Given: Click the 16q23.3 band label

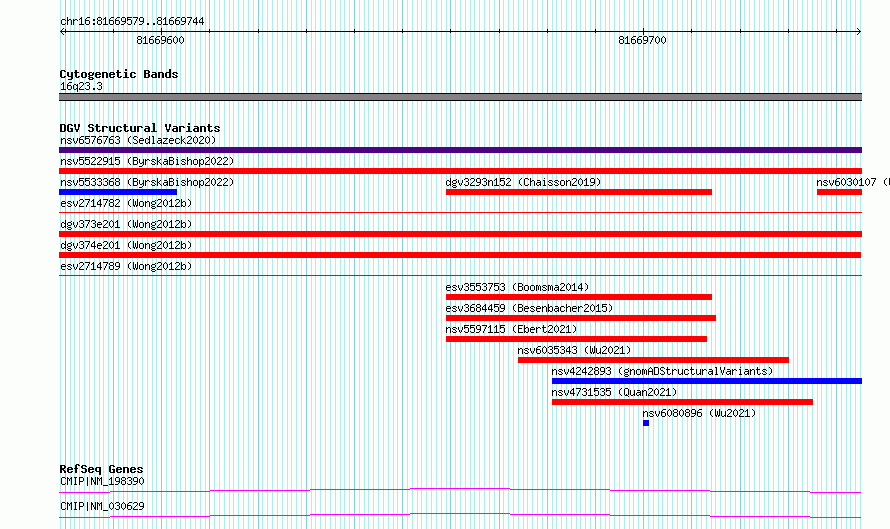Looking at the screenshot, I should coord(81,86).
